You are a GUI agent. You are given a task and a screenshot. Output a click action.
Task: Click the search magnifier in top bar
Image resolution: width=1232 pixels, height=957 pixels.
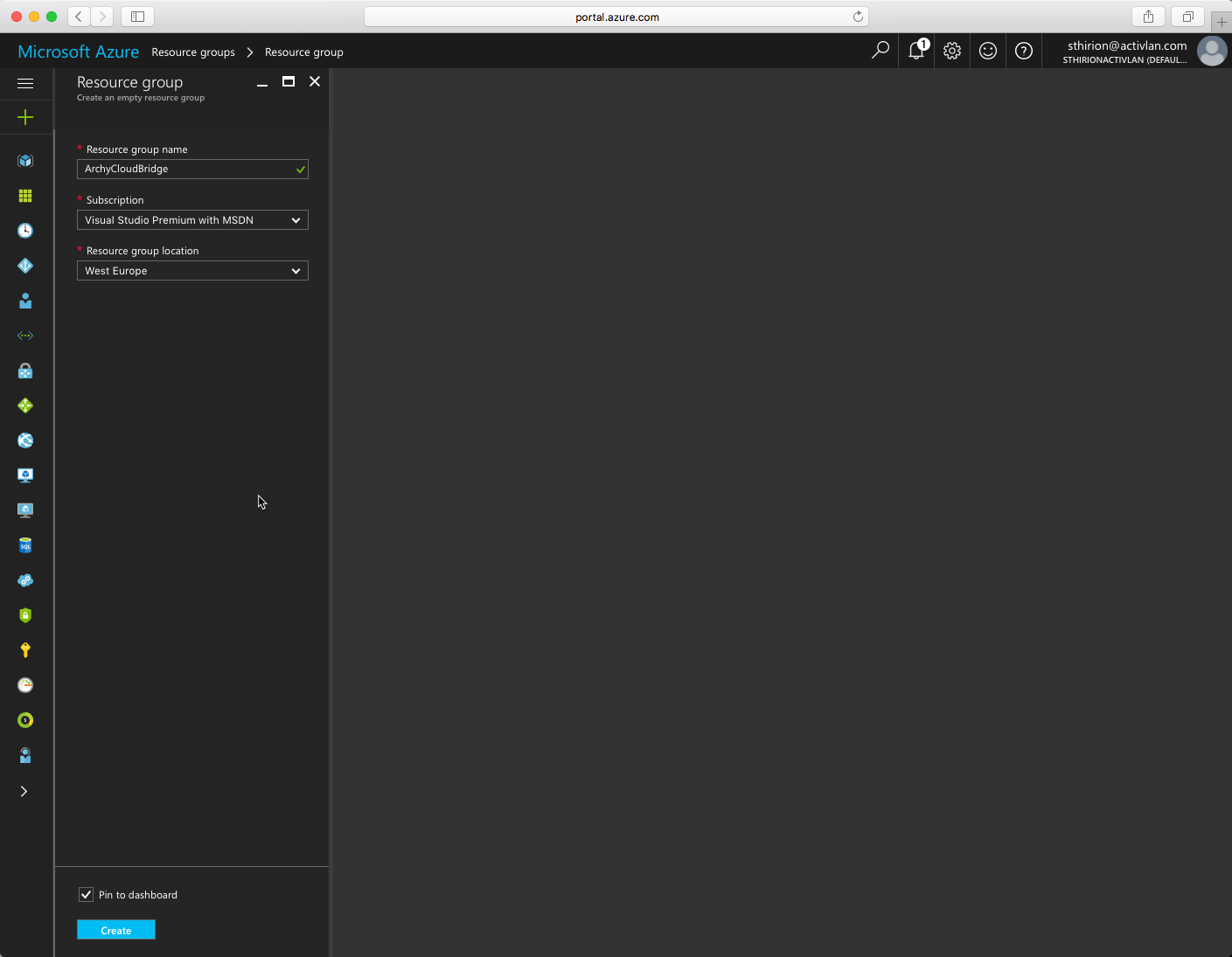[x=880, y=51]
